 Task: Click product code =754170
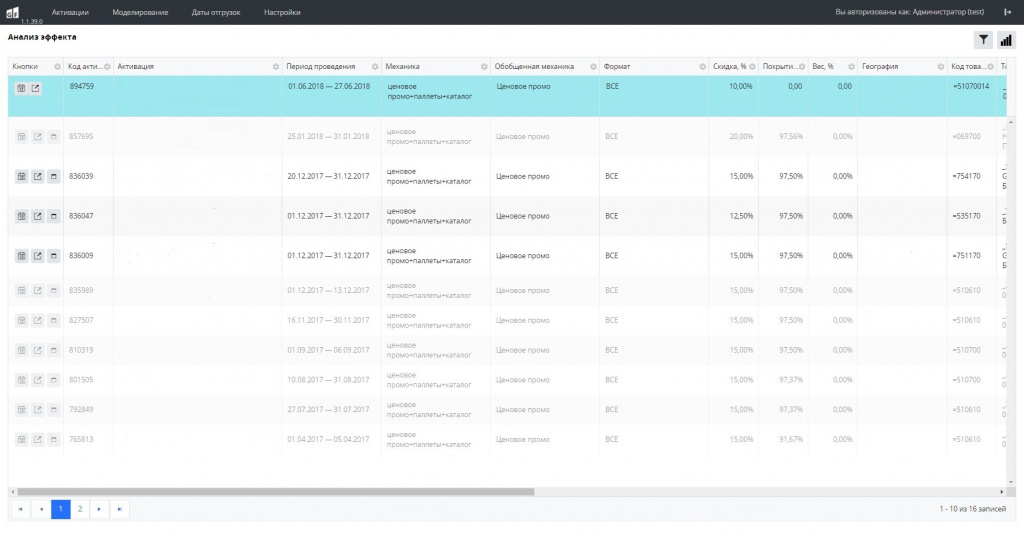point(967,176)
